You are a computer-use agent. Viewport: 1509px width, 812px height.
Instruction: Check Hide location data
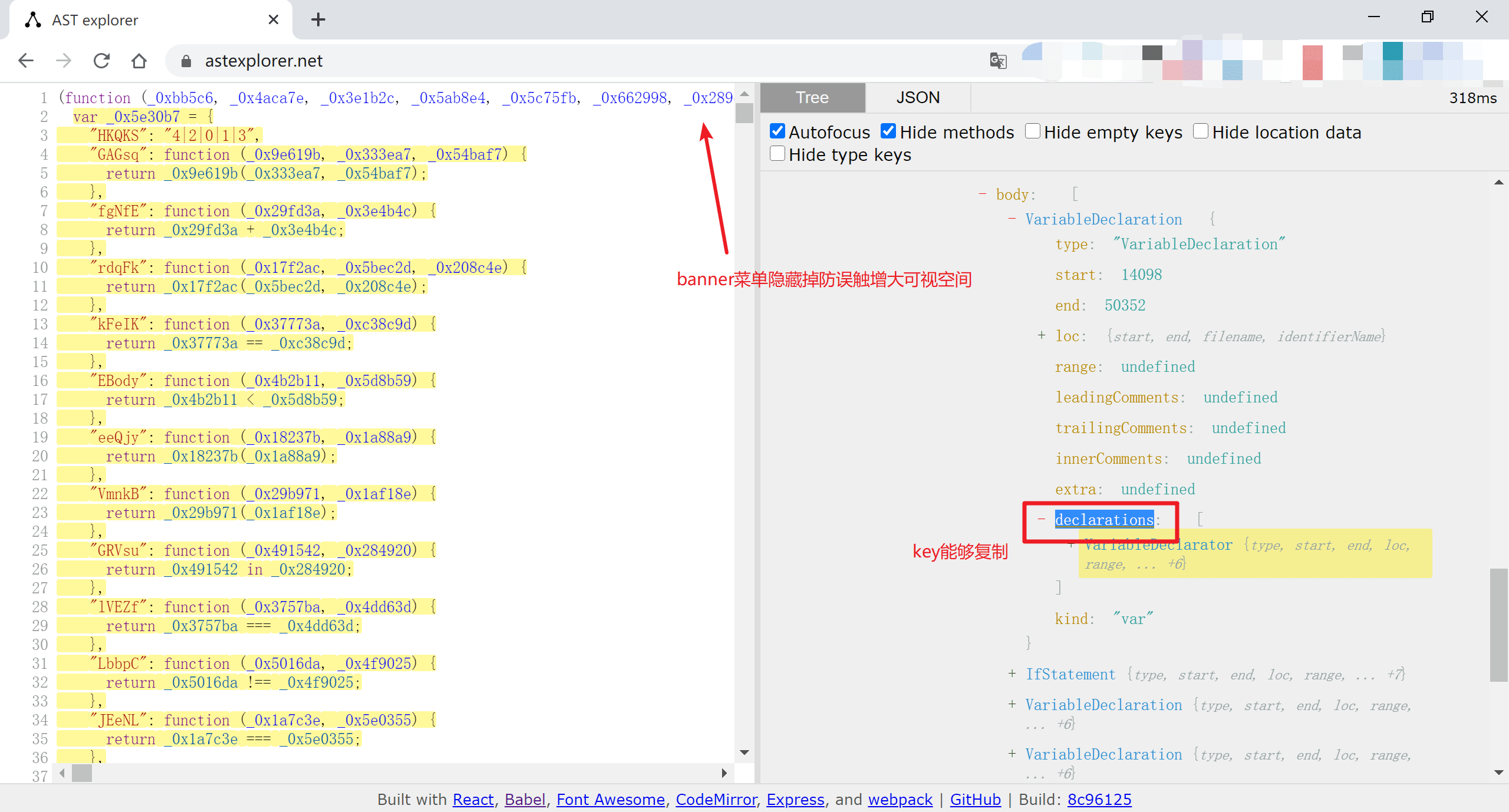[1201, 131]
